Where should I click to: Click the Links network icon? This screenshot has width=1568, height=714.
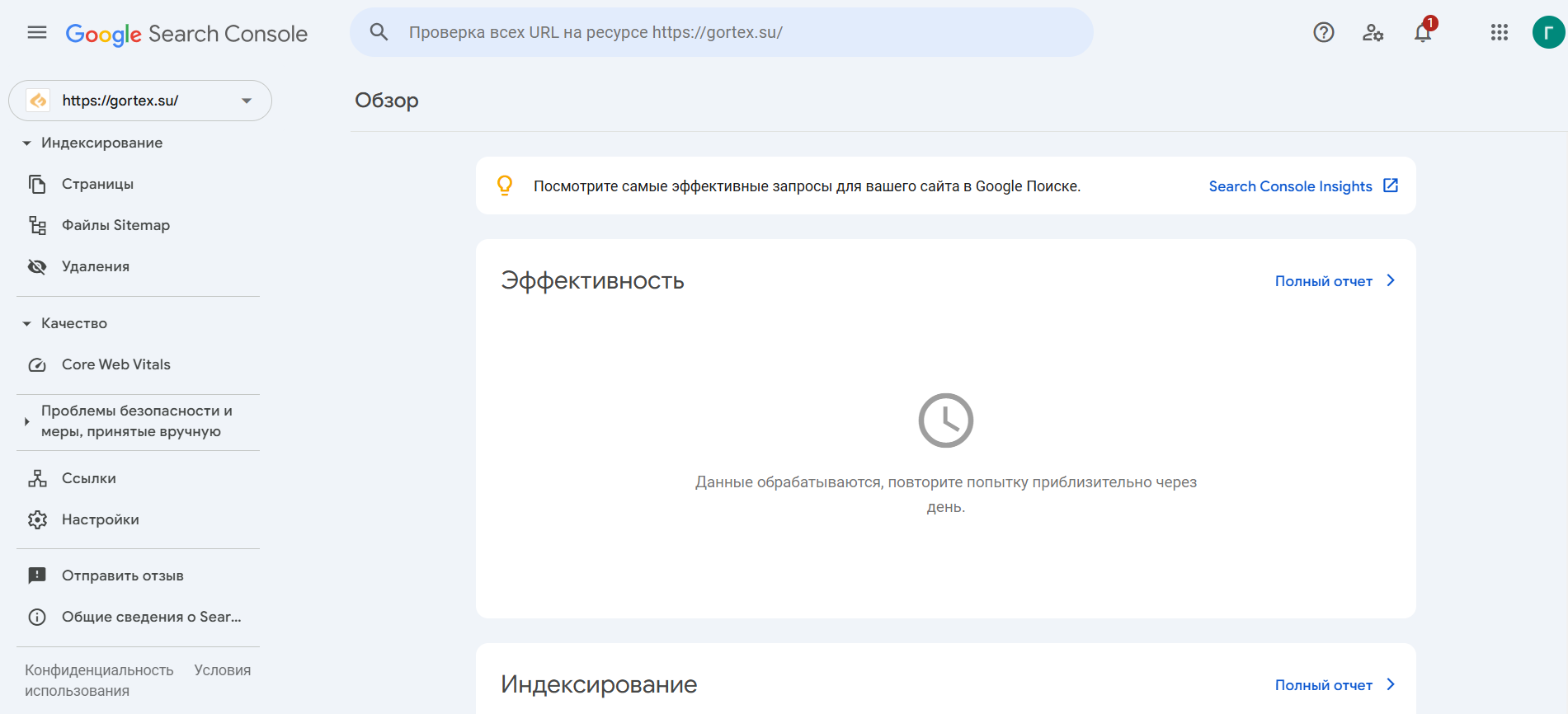tap(37, 478)
